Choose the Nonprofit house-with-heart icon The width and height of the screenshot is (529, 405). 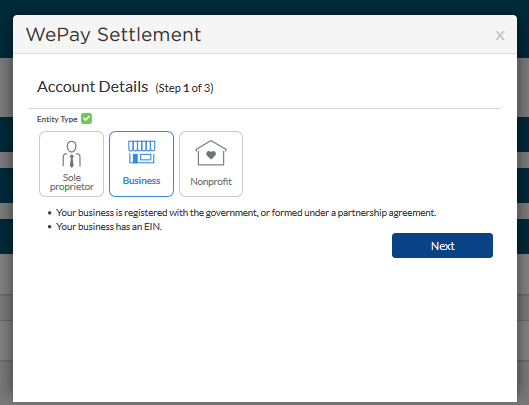[211, 153]
